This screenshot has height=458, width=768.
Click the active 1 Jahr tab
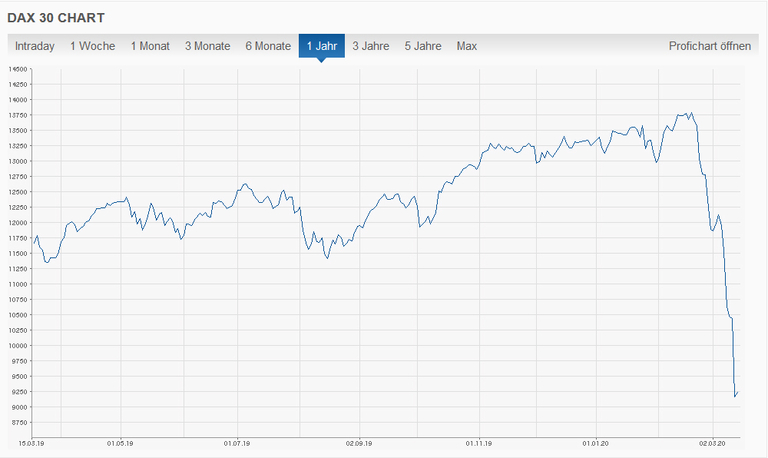pos(321,46)
